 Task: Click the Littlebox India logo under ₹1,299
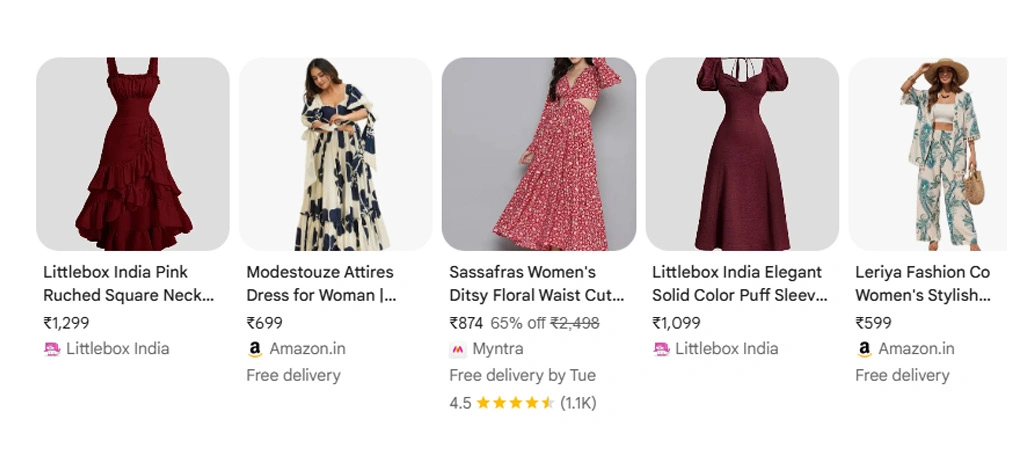pyautogui.click(x=52, y=349)
